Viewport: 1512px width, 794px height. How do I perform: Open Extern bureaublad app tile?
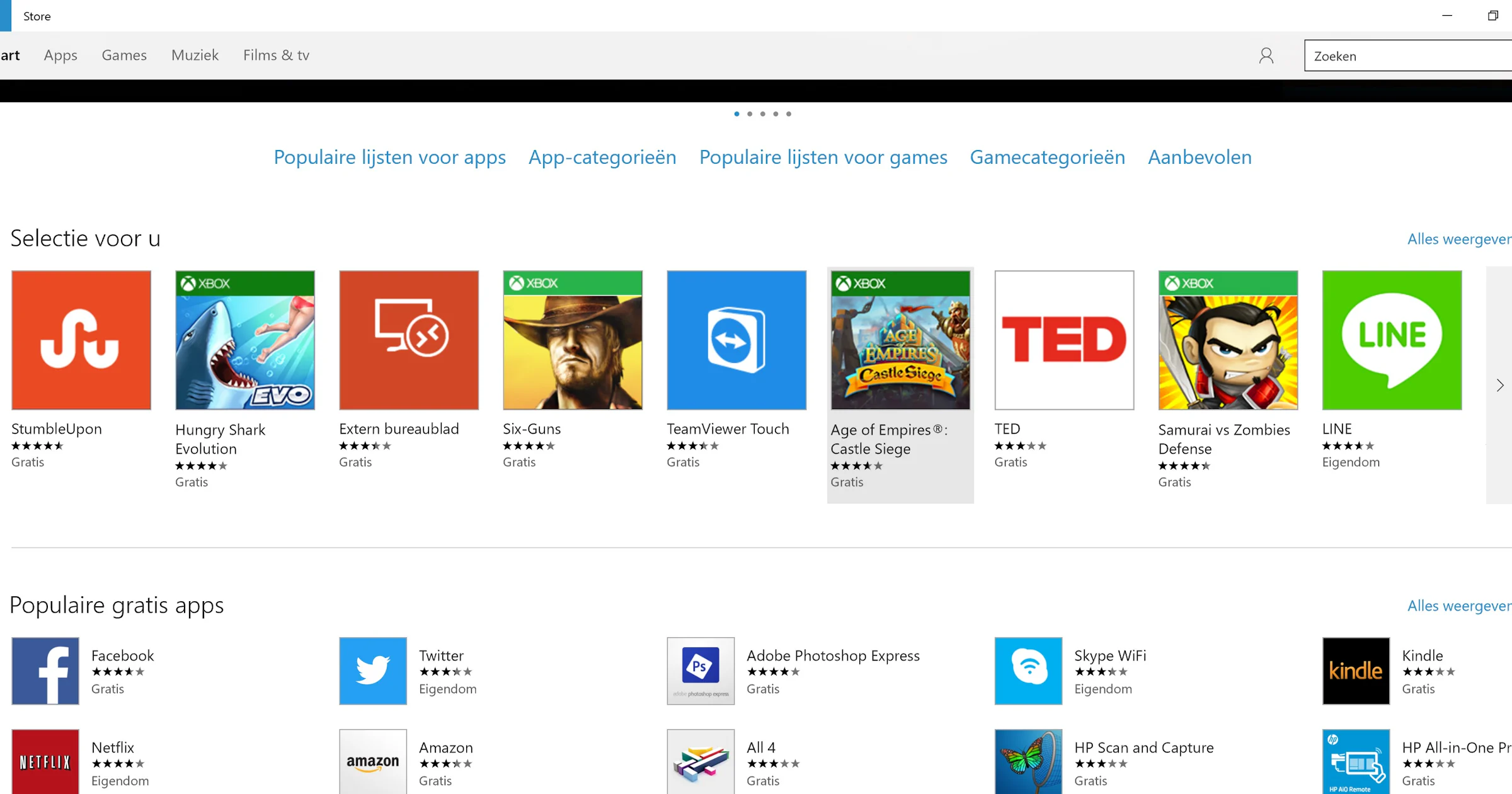pyautogui.click(x=409, y=340)
